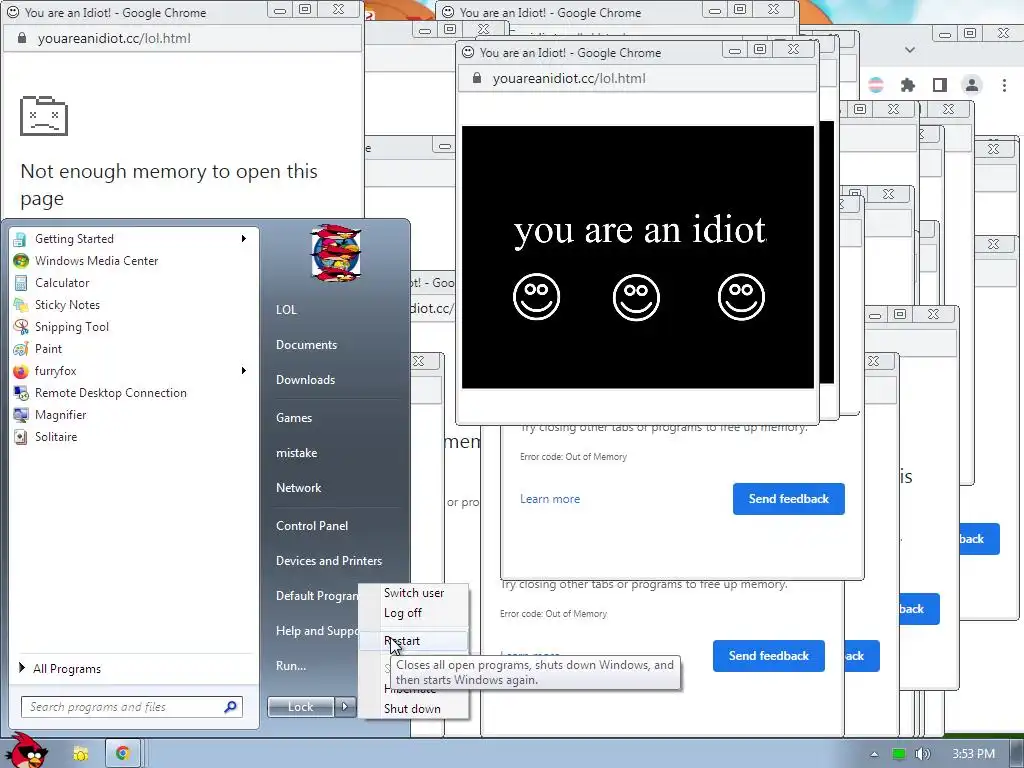Click right smiley face in idiot page
1024x768 pixels.
(x=741, y=296)
